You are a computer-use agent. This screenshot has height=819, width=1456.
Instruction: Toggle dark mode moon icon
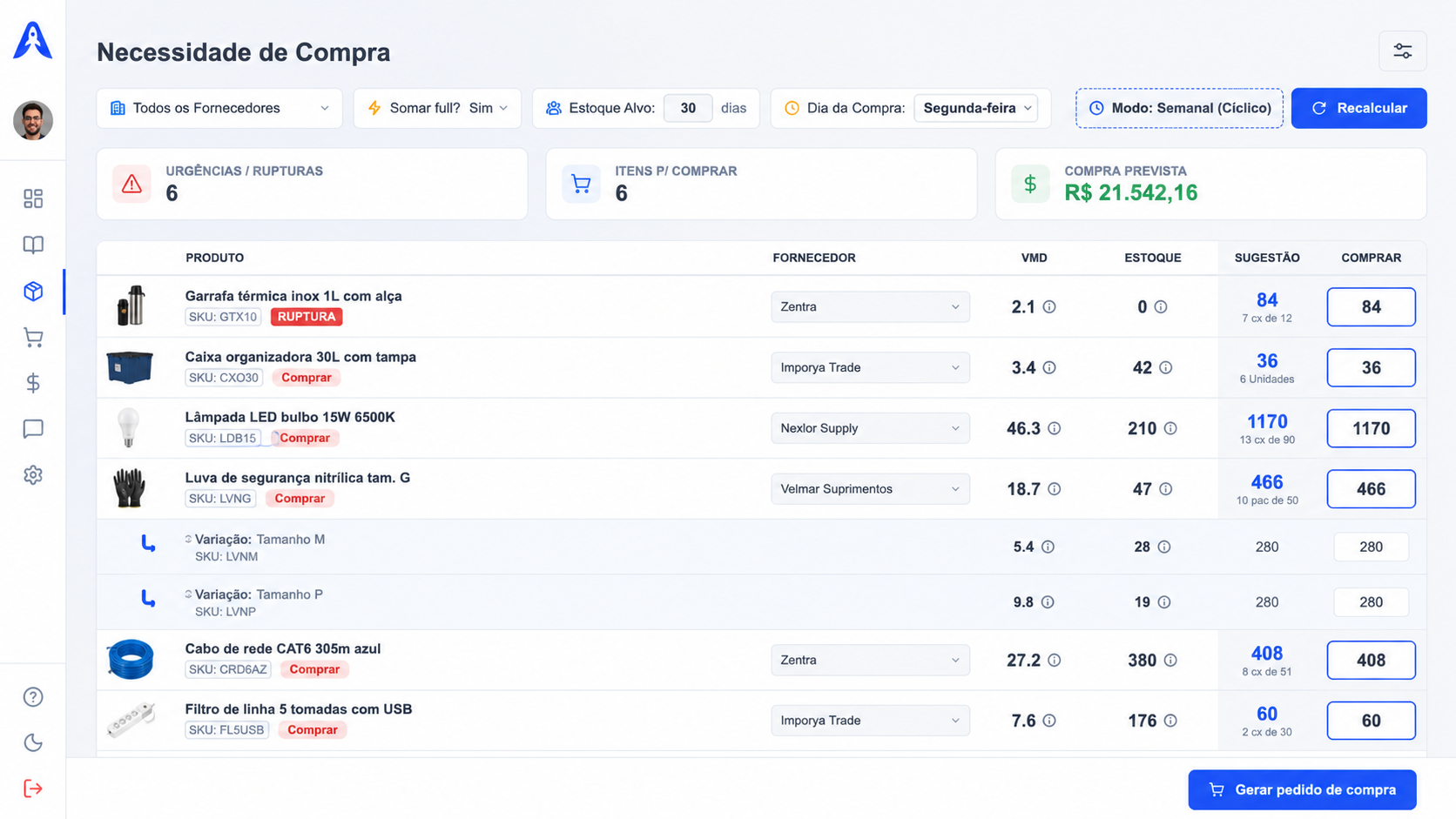(33, 742)
